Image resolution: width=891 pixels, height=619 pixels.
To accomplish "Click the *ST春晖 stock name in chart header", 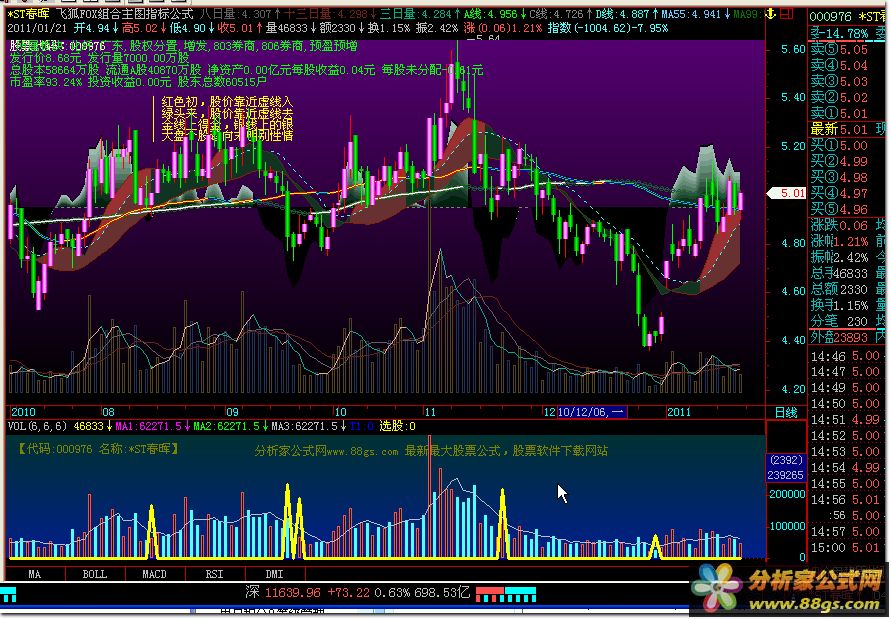I will (28, 14).
